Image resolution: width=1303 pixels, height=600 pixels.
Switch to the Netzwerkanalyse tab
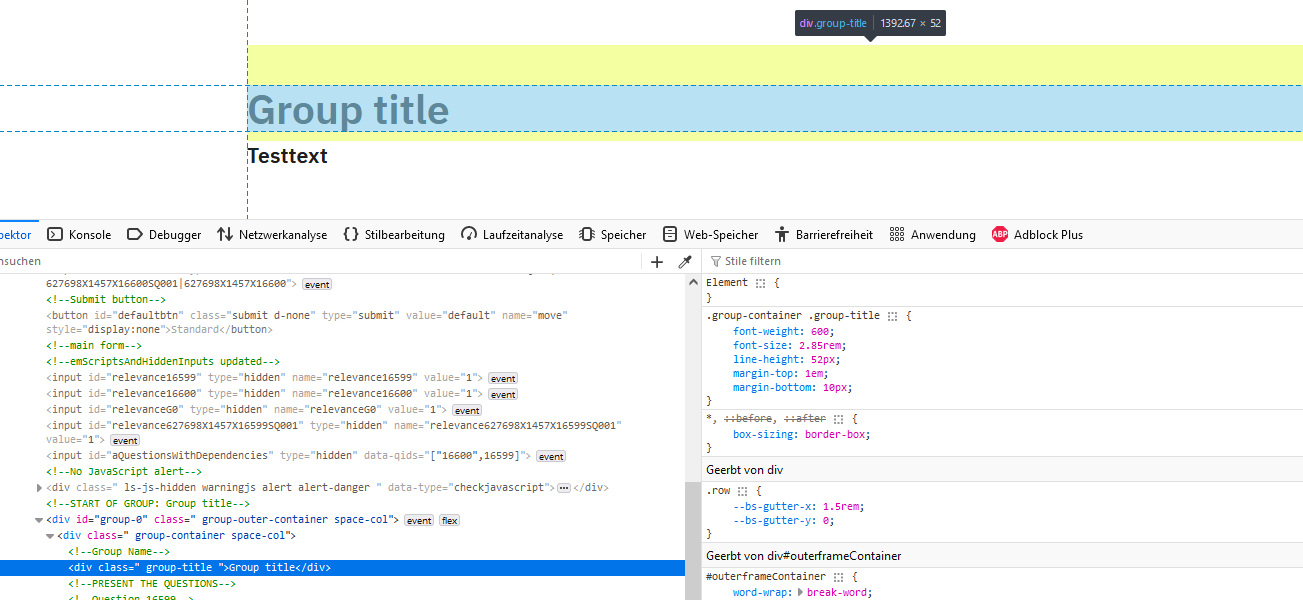[272, 235]
